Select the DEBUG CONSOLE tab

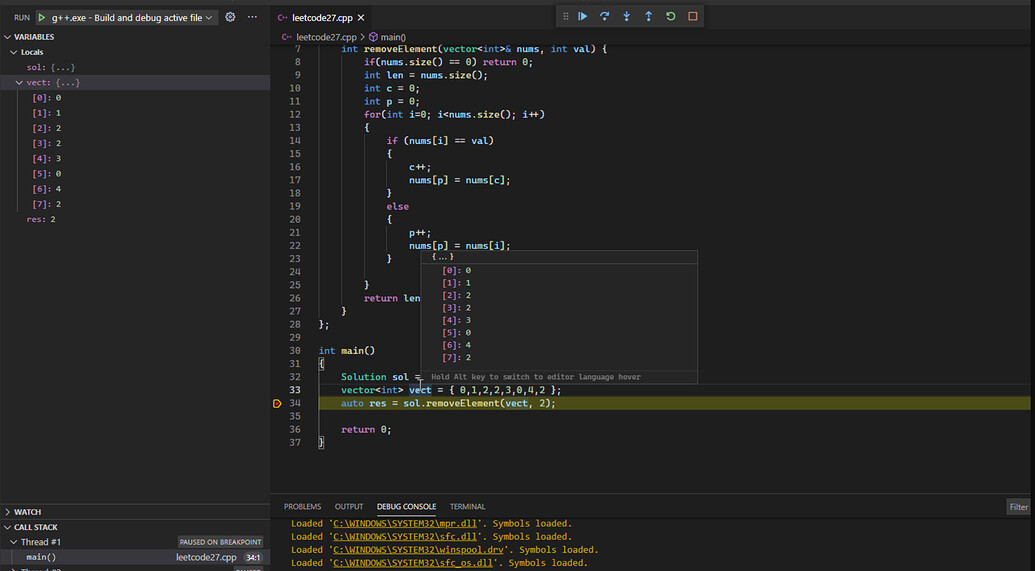click(x=406, y=506)
